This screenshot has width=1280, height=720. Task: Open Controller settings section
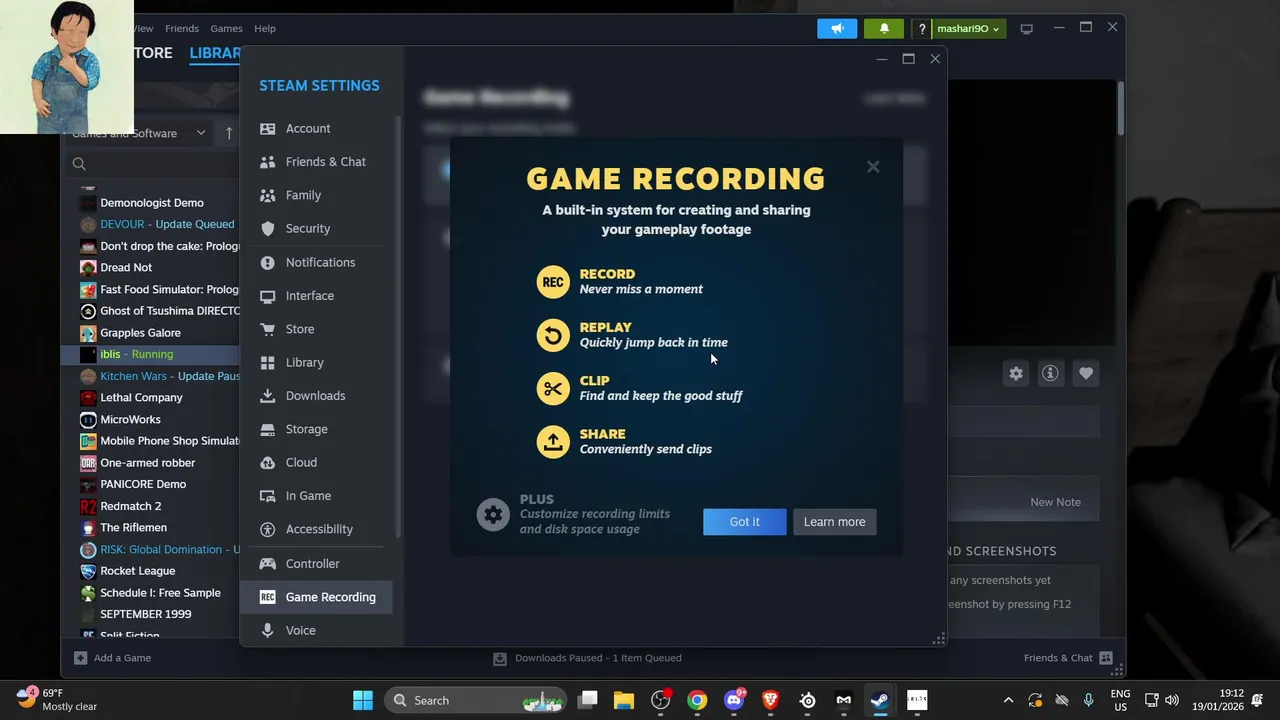[x=315, y=564]
